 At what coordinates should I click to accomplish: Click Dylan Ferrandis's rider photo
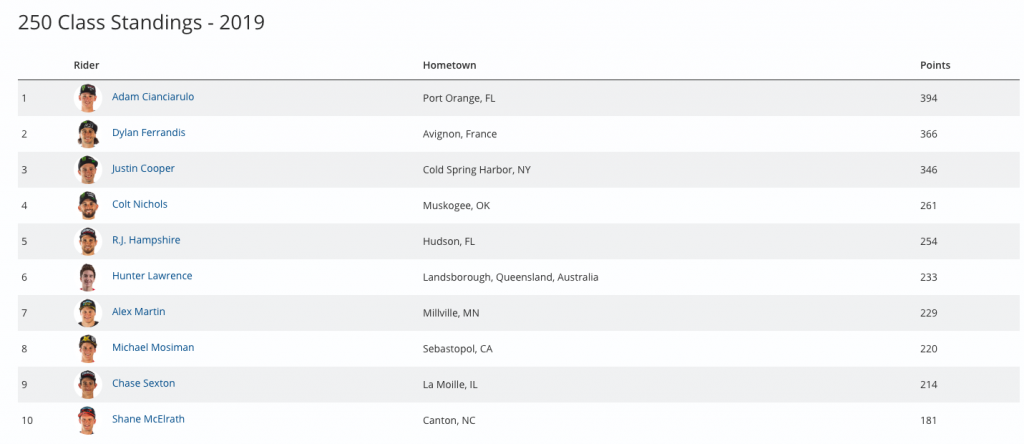89,134
